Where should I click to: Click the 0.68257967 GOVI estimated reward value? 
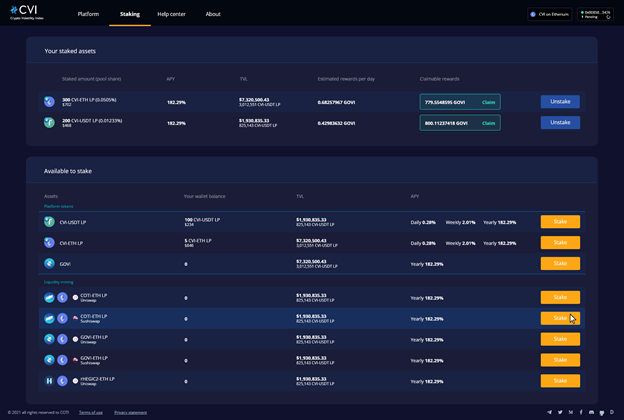336,102
